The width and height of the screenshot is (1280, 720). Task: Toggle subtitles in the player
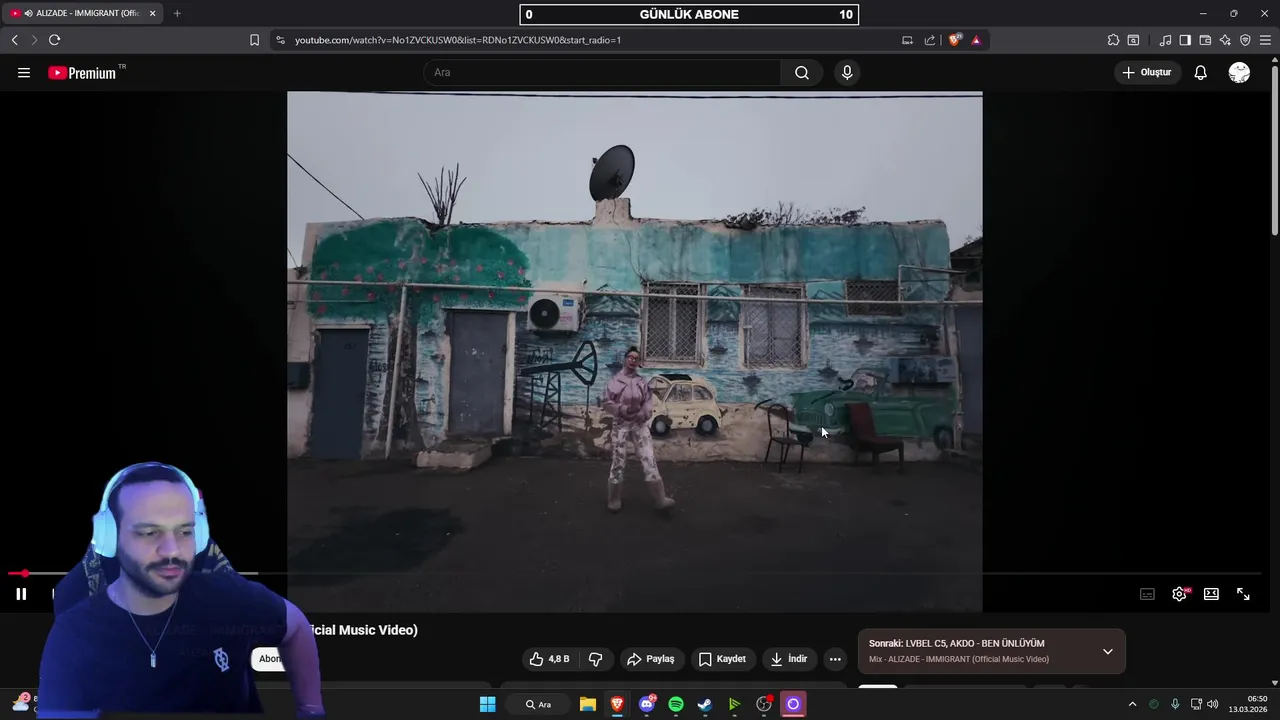[1148, 594]
